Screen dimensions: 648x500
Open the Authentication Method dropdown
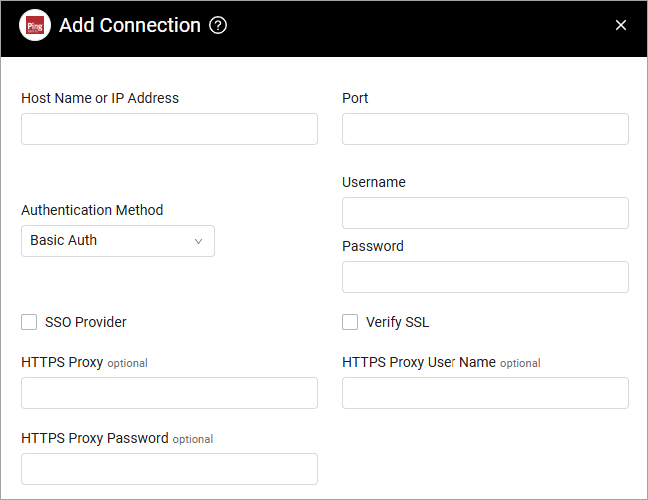click(118, 241)
